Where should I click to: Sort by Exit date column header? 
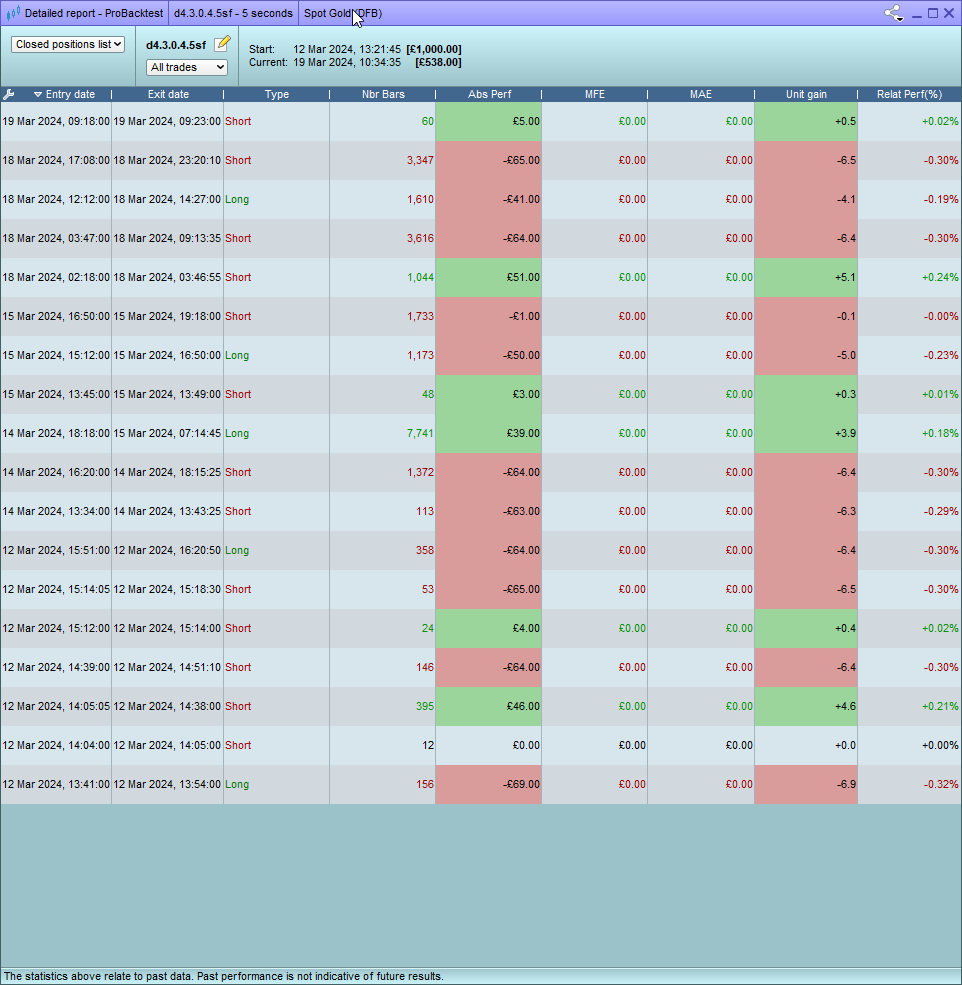(168, 94)
